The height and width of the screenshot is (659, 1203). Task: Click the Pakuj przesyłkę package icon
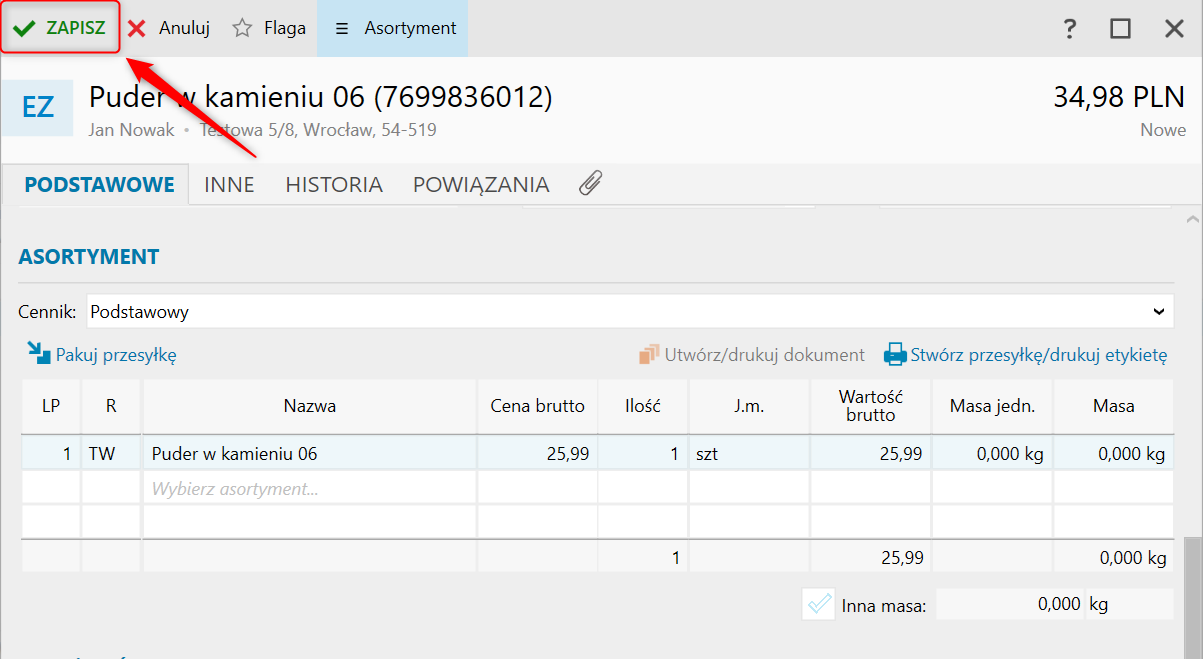point(39,354)
